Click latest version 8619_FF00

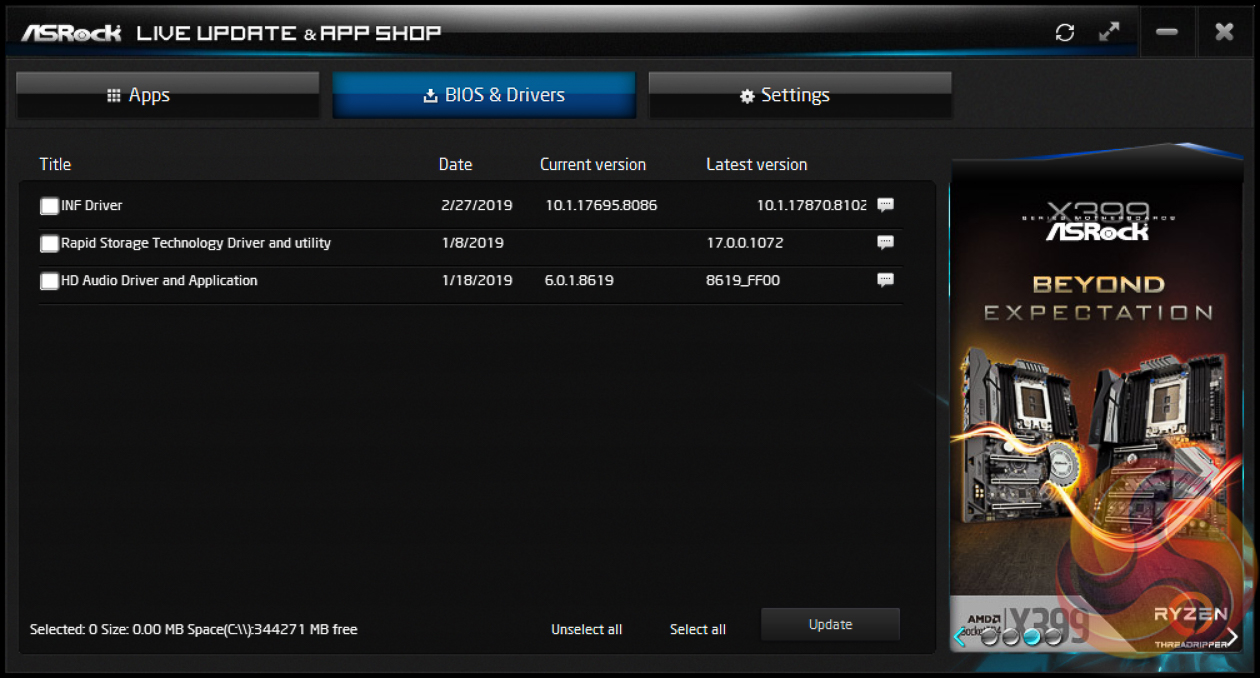pyautogui.click(x=743, y=281)
